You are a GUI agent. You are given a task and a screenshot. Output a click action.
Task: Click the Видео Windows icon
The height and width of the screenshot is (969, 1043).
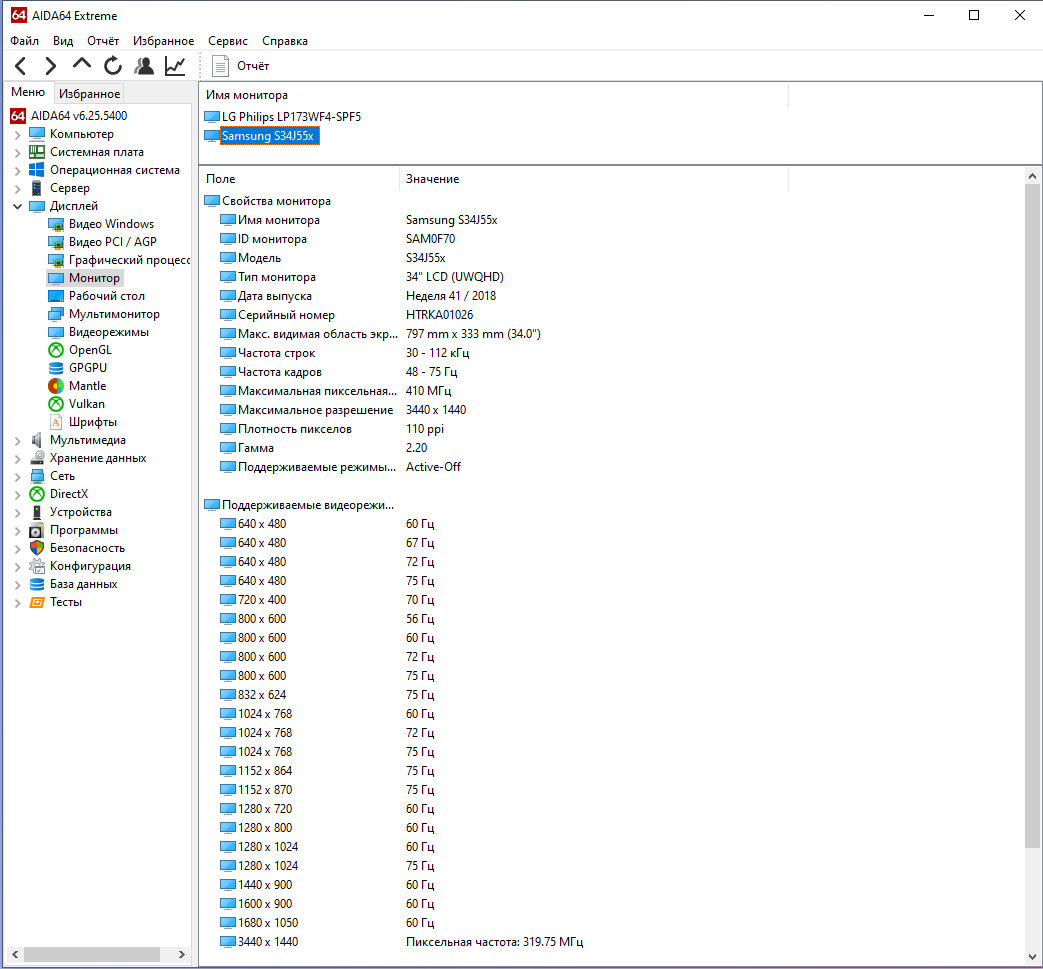(x=57, y=224)
